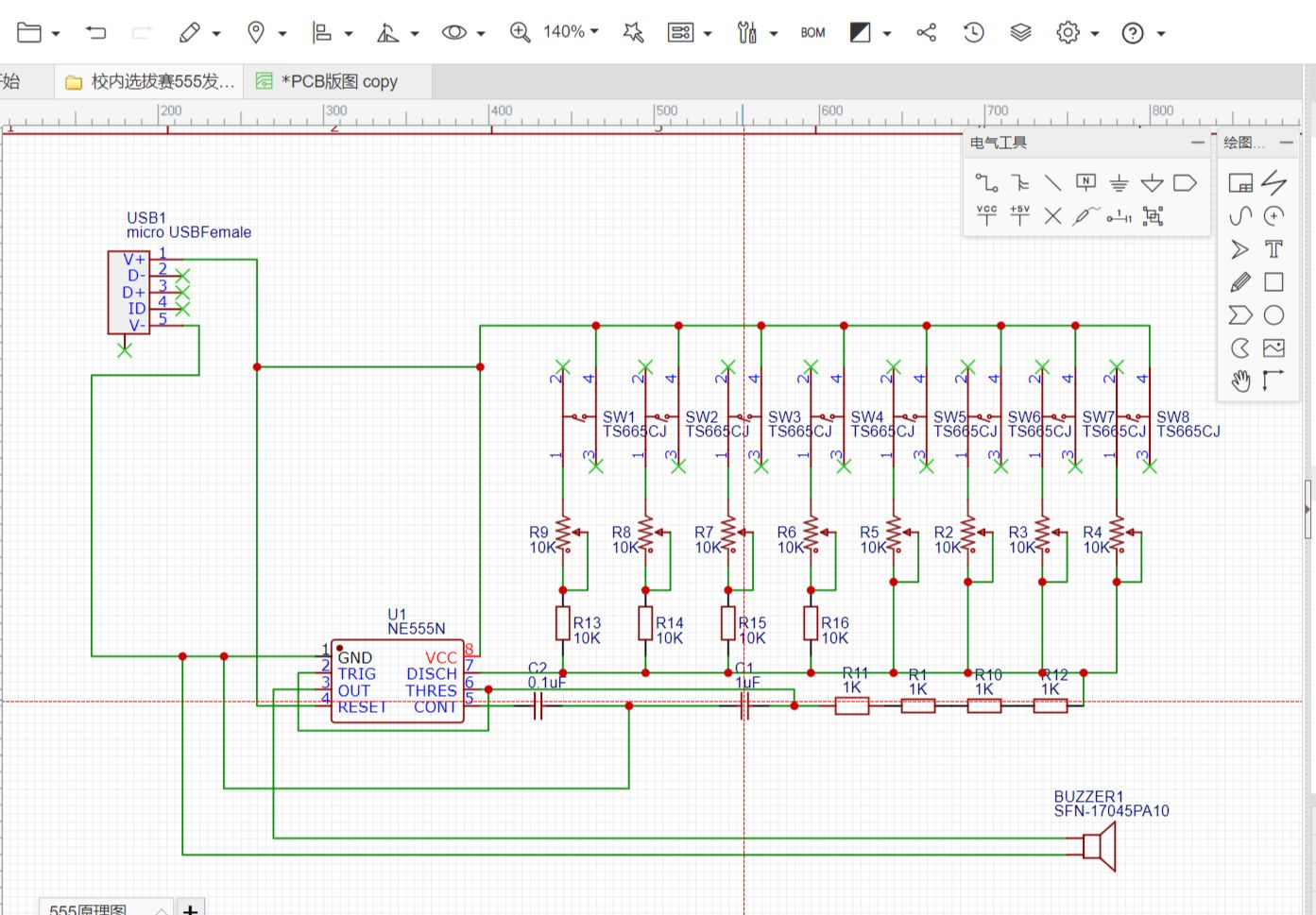This screenshot has width=1316, height=915.
Task: Select the No Connect flag tool
Action: (1052, 216)
